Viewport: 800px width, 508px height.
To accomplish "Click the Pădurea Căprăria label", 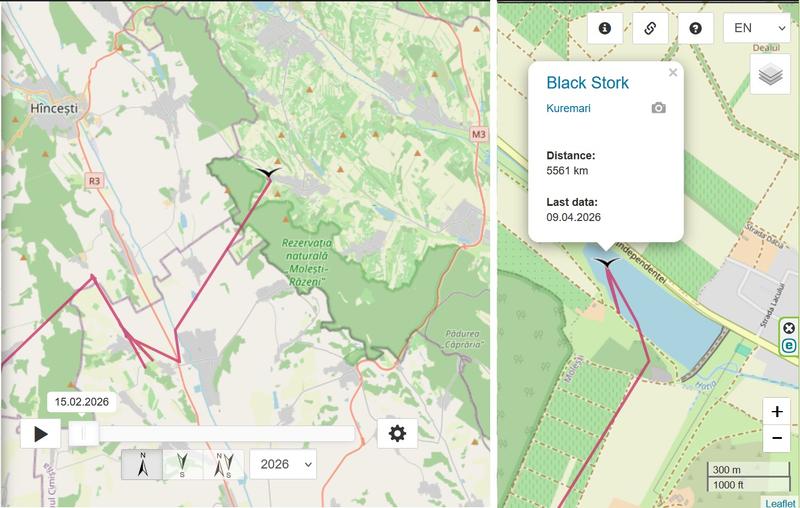I will click(x=462, y=339).
